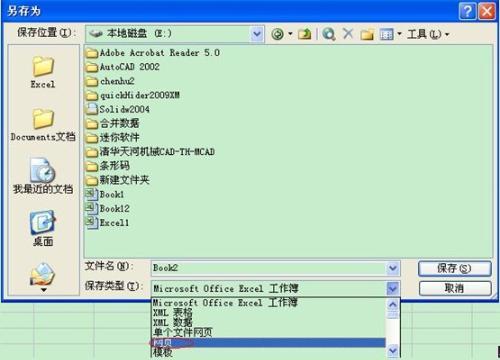Open Documents文档 in the places bar
The height and width of the screenshot is (360, 500).
point(43,125)
